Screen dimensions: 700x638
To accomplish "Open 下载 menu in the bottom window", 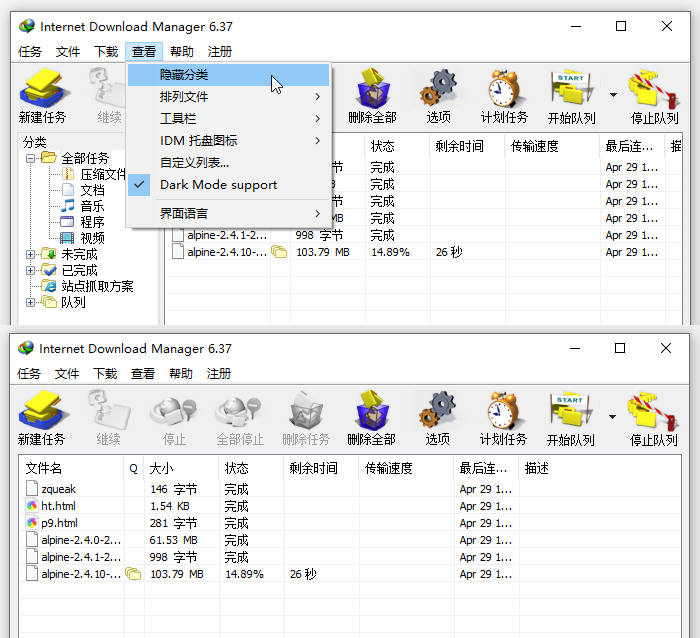I will [105, 374].
